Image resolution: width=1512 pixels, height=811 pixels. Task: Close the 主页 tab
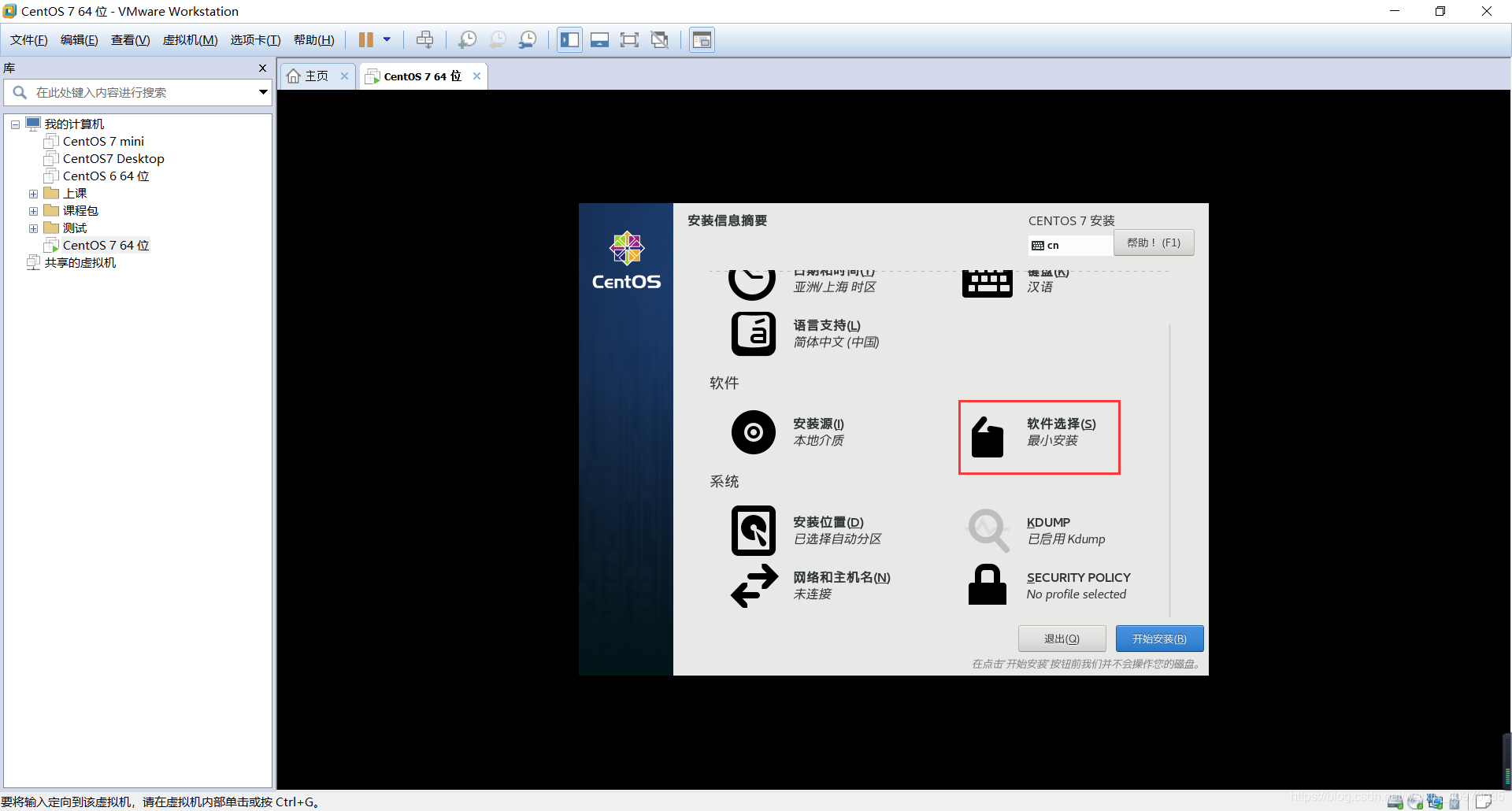pos(344,76)
